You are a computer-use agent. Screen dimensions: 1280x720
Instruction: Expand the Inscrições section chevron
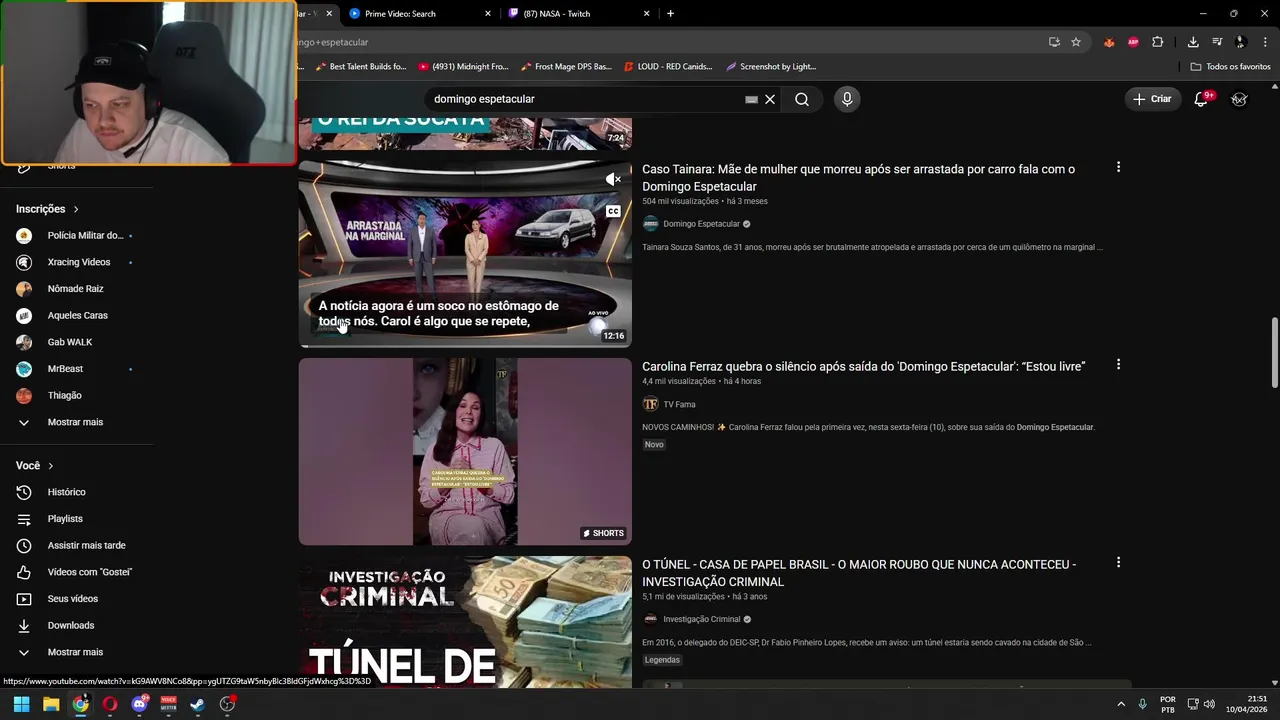coord(76,209)
